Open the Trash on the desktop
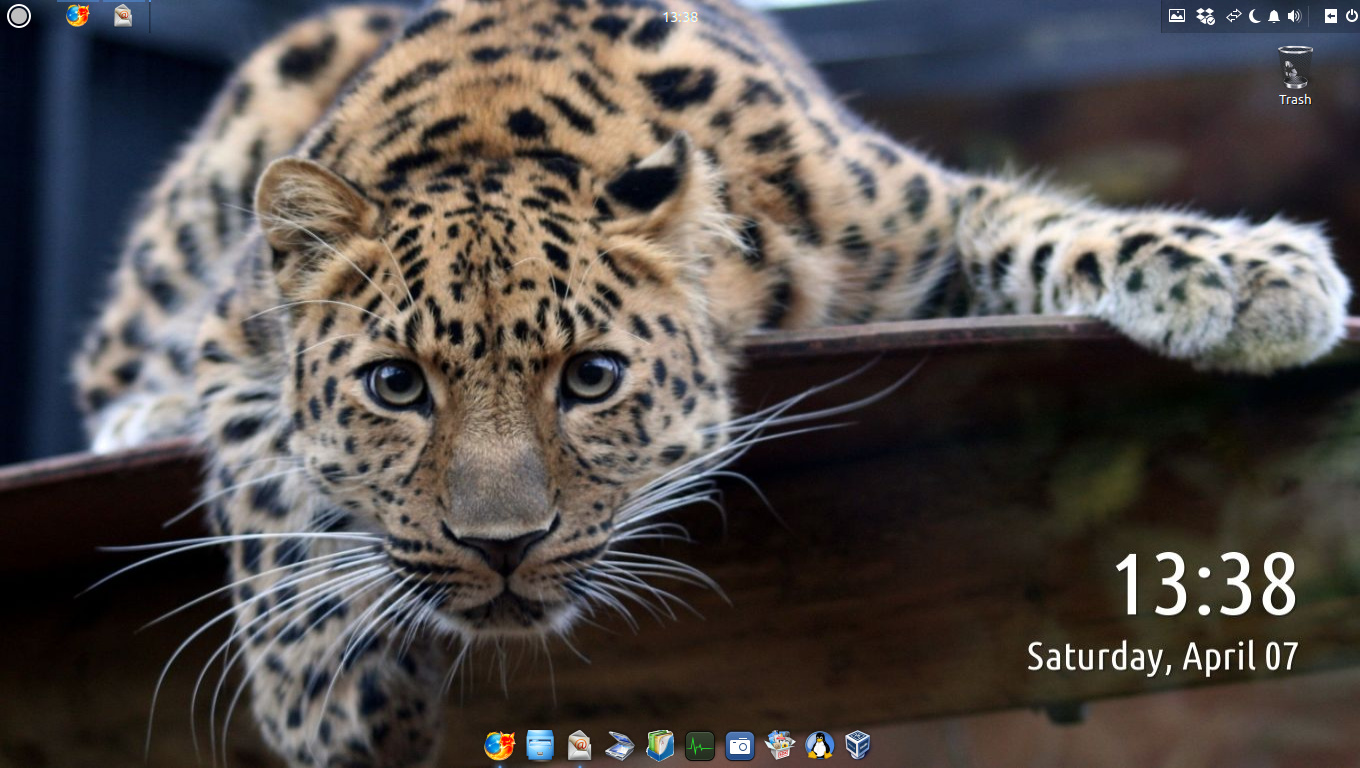The width and height of the screenshot is (1360, 768). click(x=1293, y=70)
